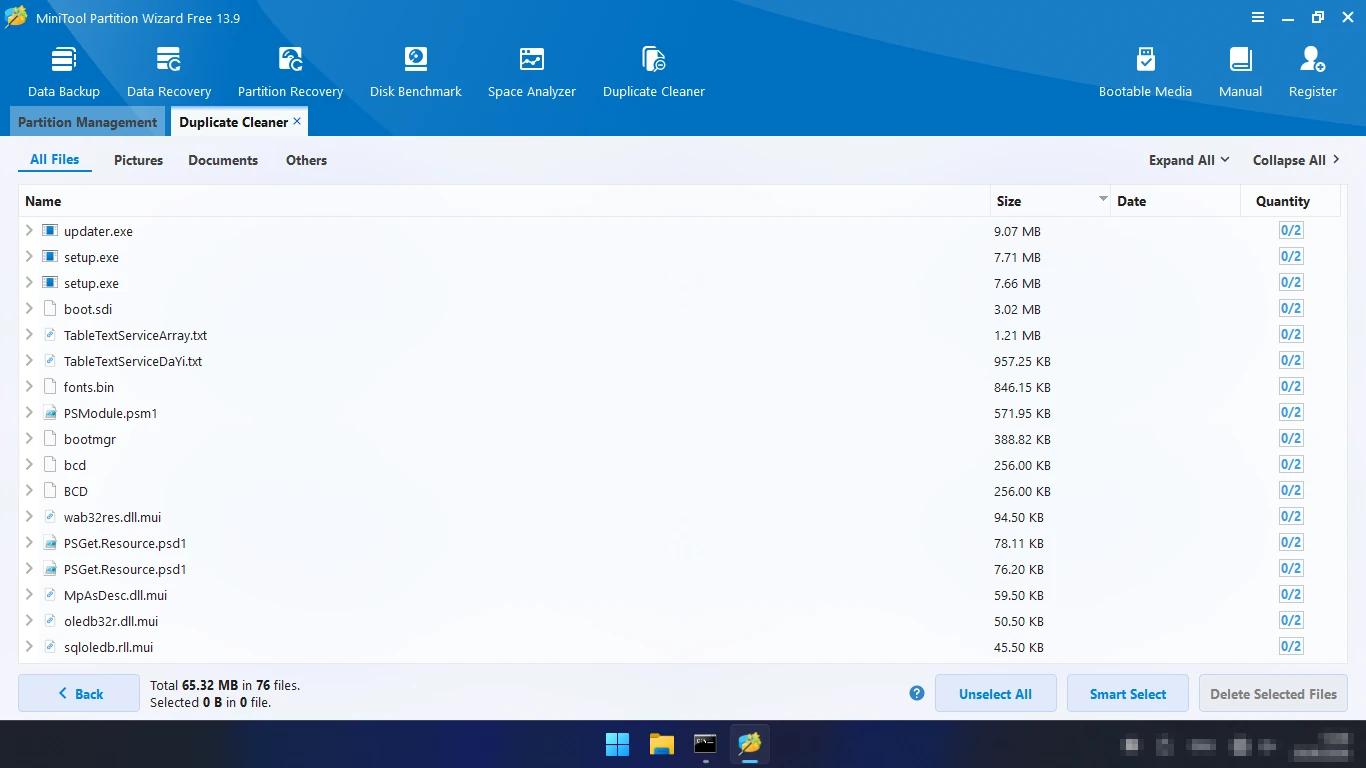
Task: Open Partition Recovery tool
Action: [x=290, y=72]
